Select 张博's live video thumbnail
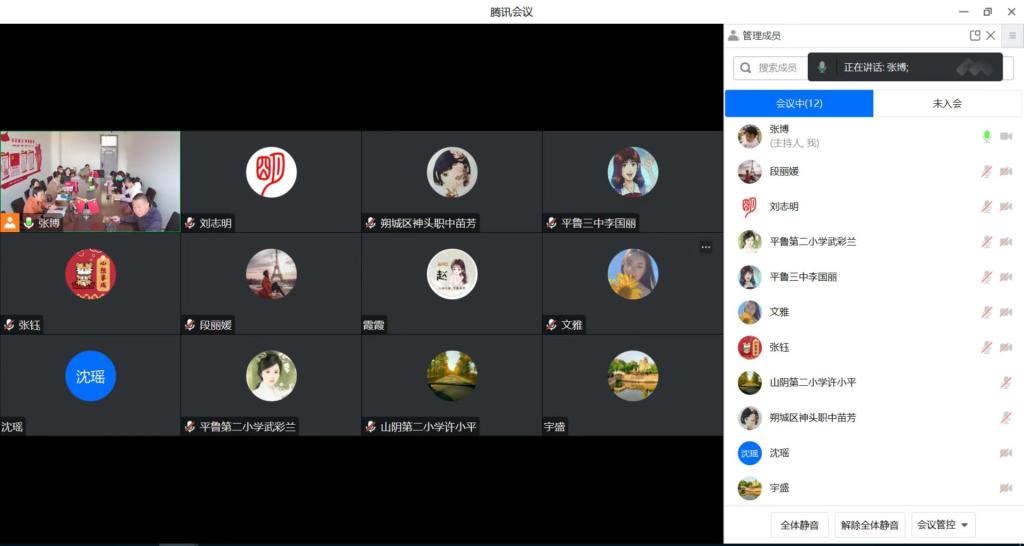Image resolution: width=1024 pixels, height=546 pixels. click(90, 181)
